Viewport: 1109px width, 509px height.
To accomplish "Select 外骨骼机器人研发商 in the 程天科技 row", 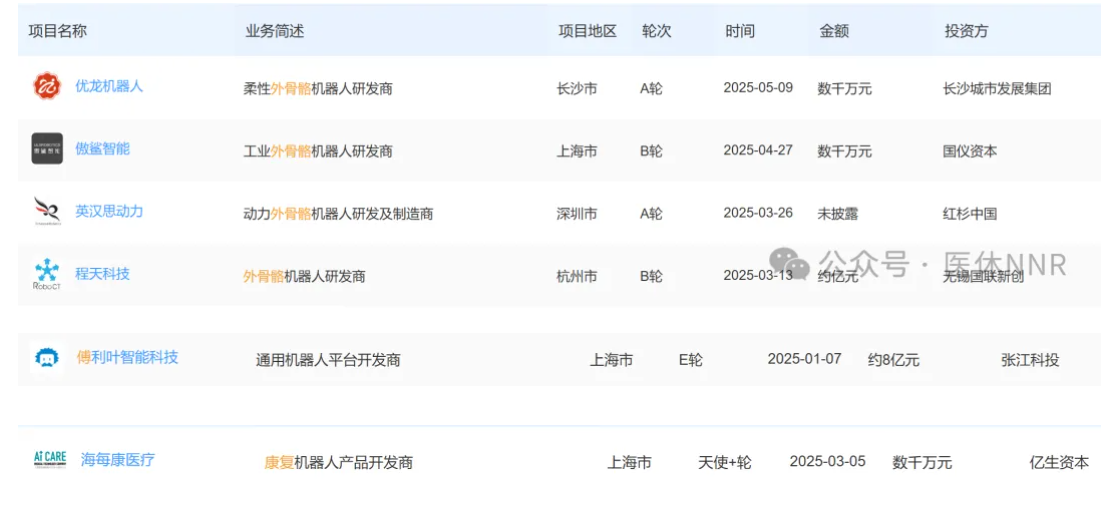I will click(x=304, y=276).
